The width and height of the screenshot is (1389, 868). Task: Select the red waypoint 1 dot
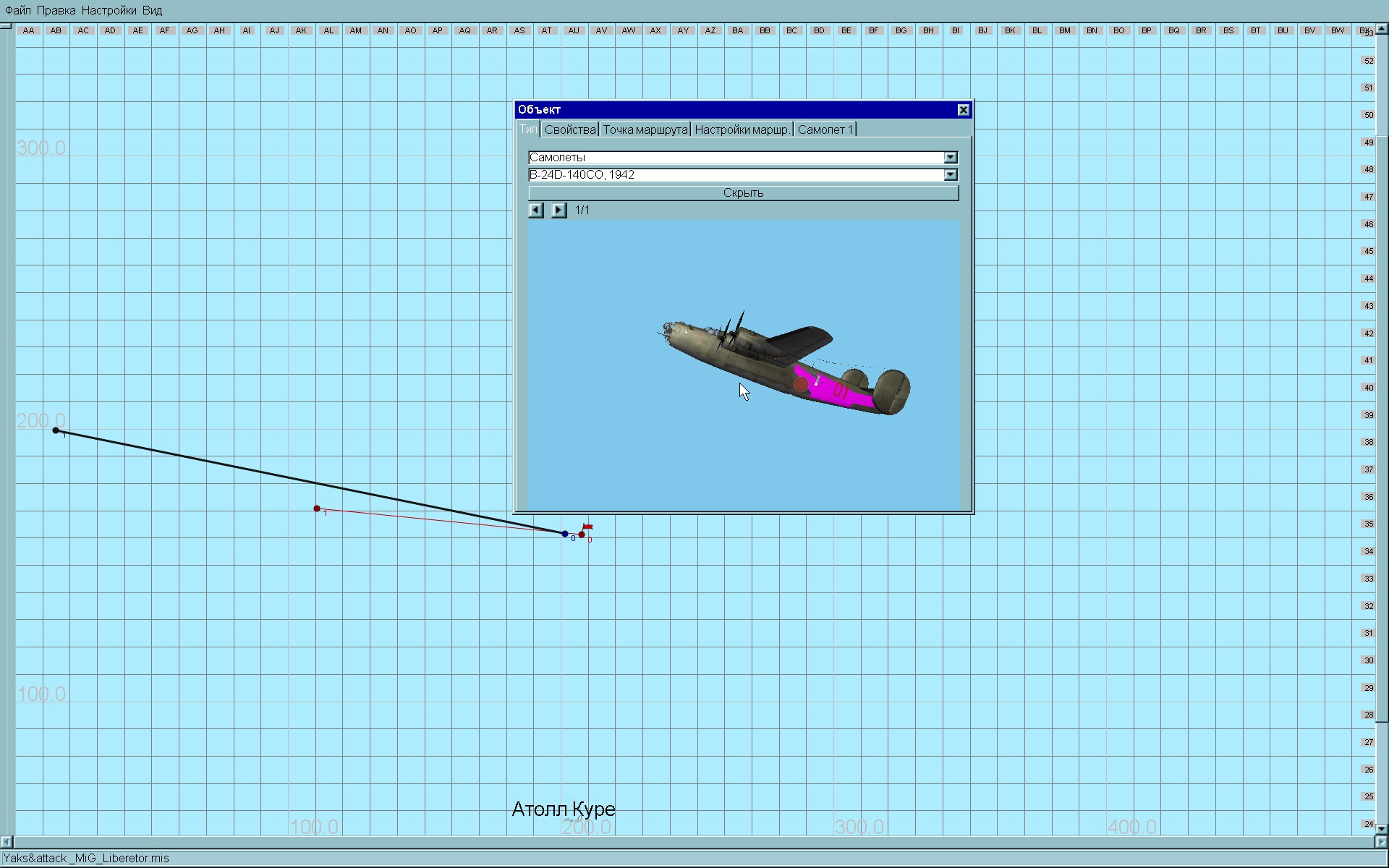pyautogui.click(x=317, y=509)
